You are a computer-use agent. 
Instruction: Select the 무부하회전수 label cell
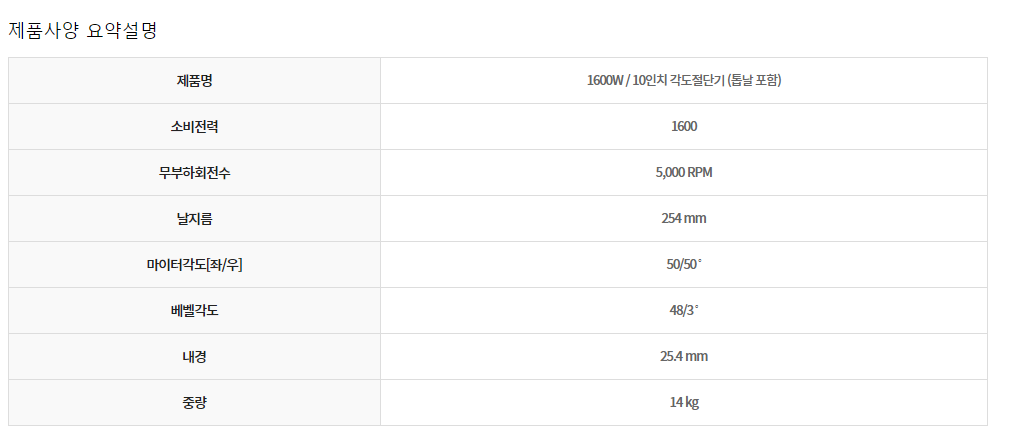[x=194, y=173]
